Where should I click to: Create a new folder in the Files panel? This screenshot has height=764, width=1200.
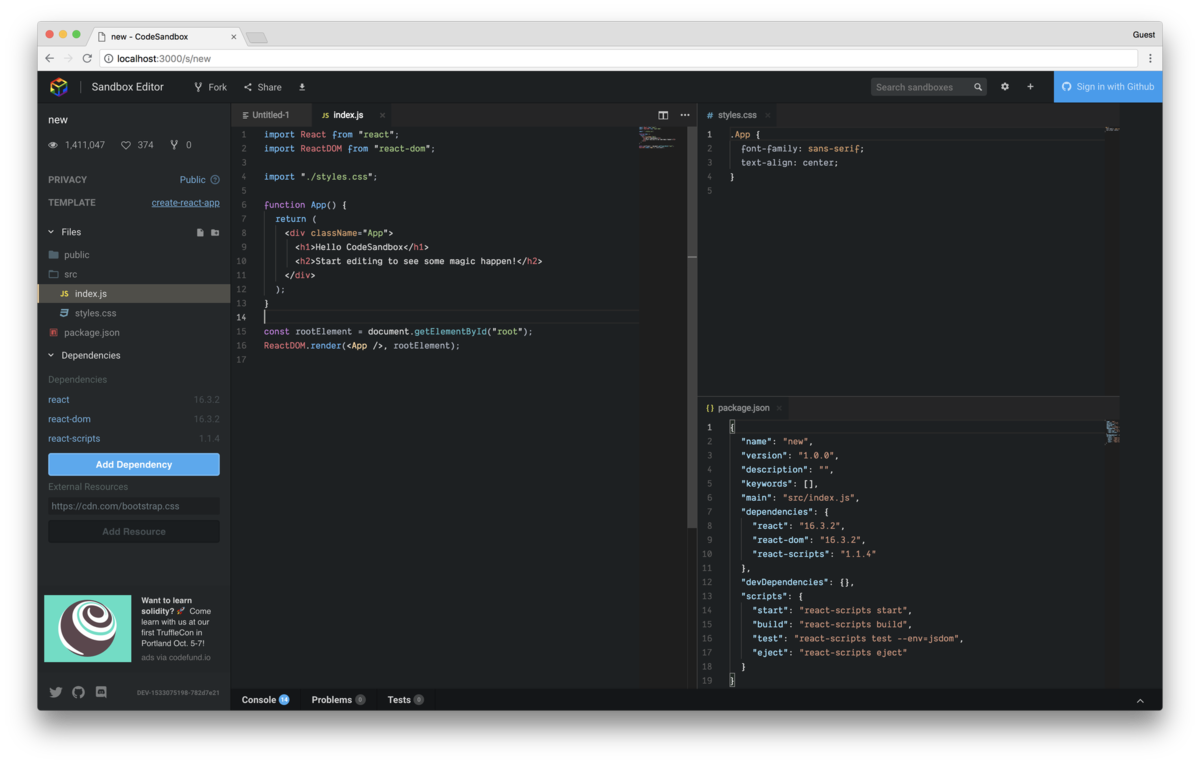214,231
